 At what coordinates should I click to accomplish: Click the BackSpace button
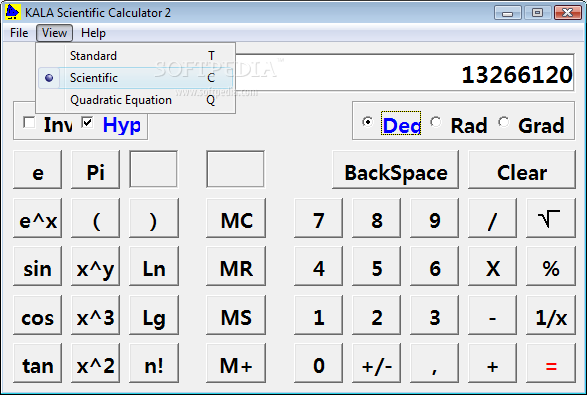point(395,170)
